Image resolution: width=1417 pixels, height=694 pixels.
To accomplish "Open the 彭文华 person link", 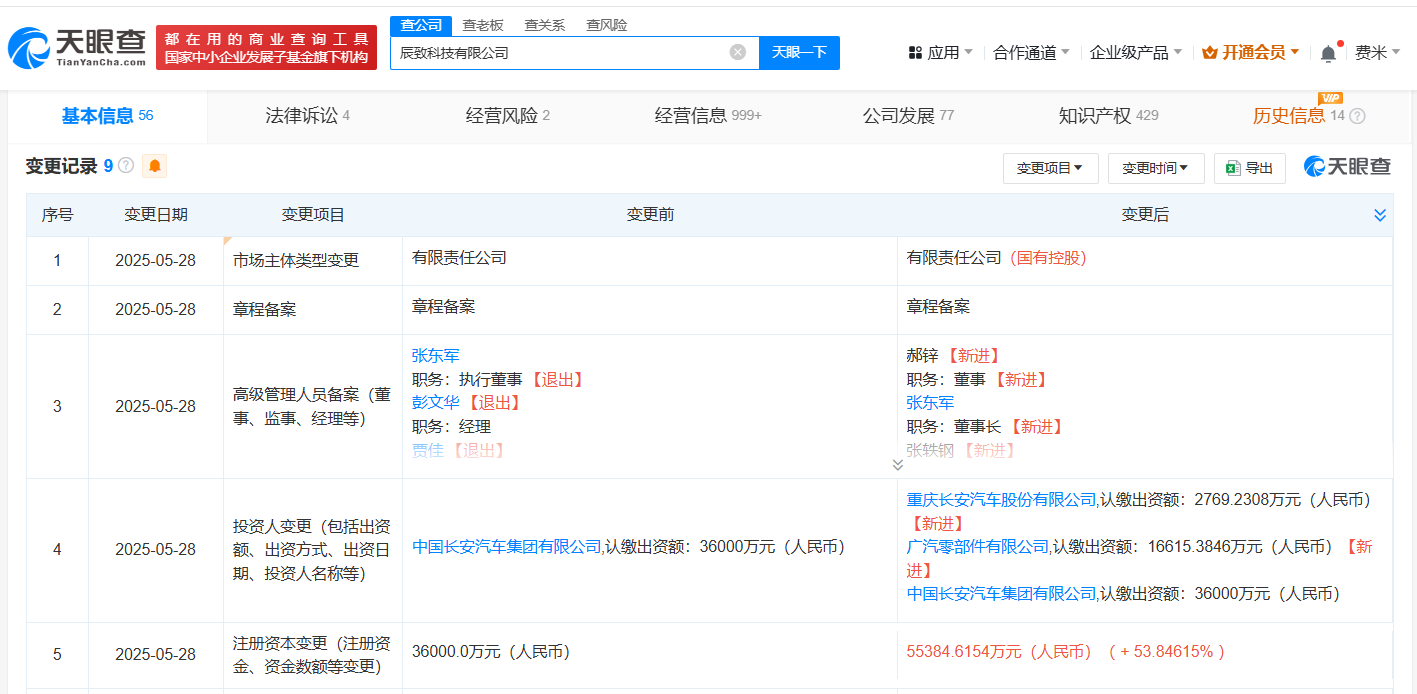I will click(436, 402).
